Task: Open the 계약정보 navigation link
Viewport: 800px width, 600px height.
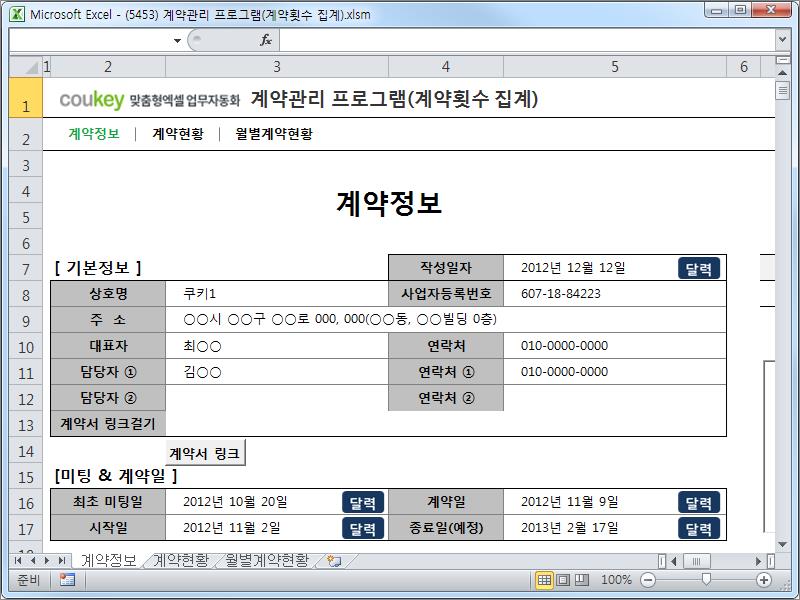Action: 94,134
